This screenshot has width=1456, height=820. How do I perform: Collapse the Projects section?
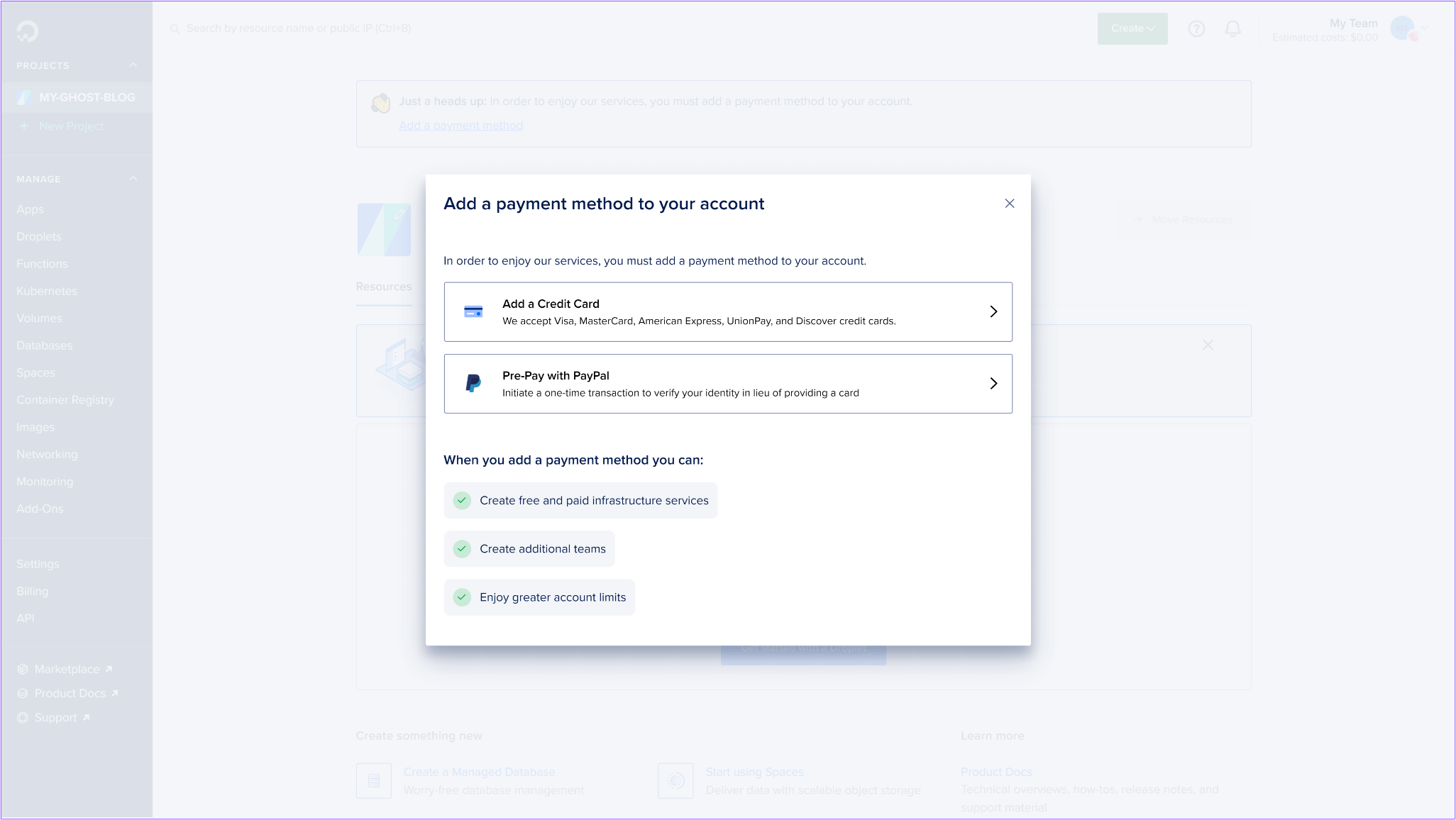click(x=133, y=65)
